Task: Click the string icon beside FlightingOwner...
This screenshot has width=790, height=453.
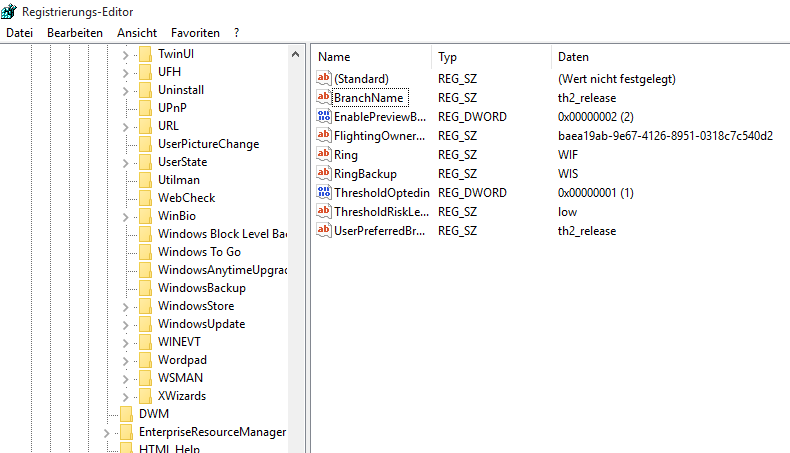Action: point(323,135)
